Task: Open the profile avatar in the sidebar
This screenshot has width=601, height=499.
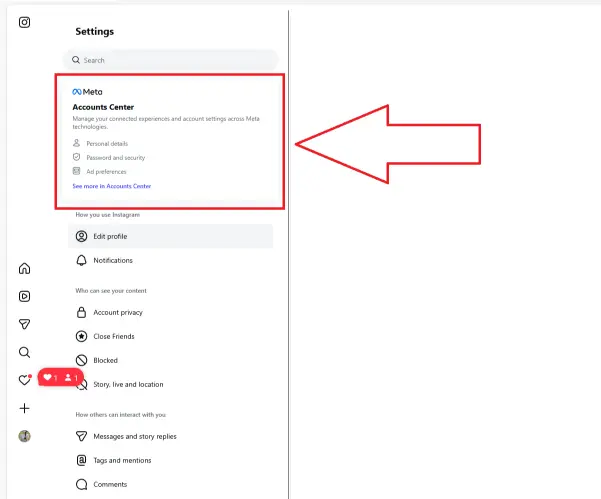Action: click(25, 436)
